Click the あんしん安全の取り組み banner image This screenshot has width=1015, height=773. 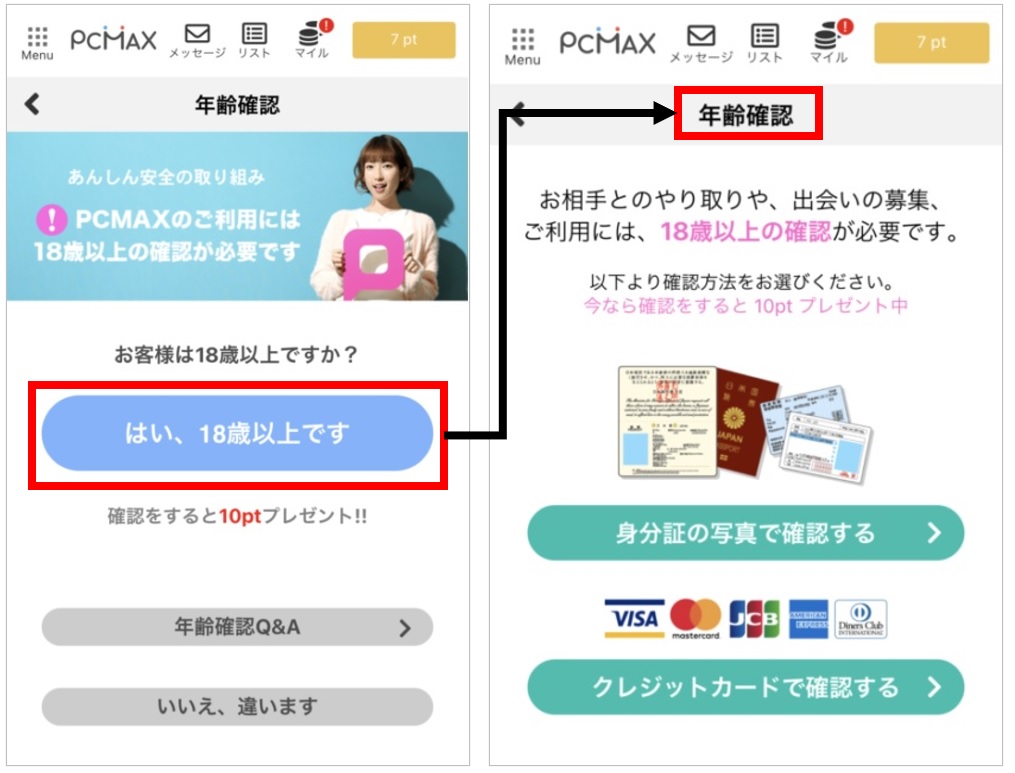coord(237,216)
